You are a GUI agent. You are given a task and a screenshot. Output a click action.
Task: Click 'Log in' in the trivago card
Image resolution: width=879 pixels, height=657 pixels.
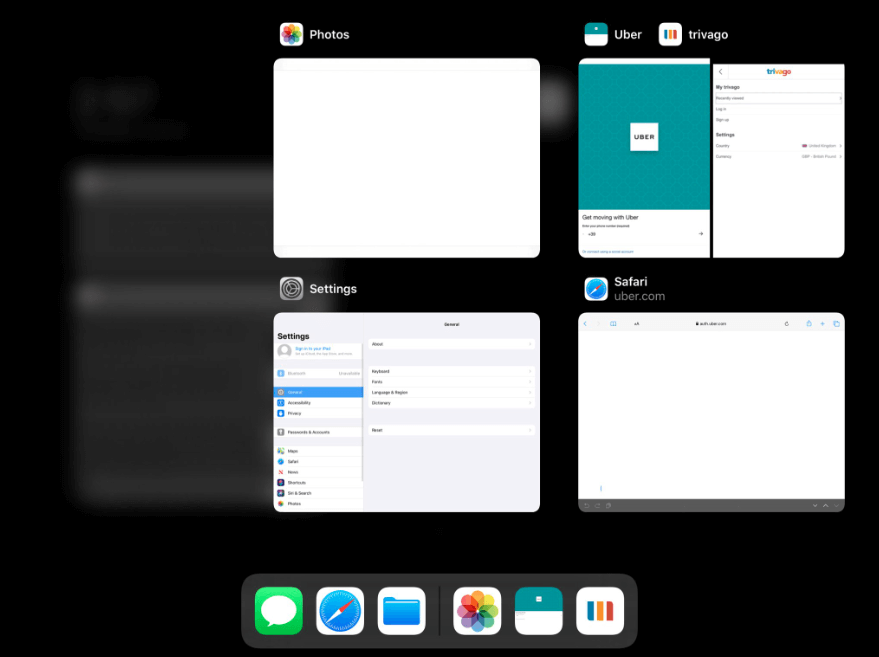pyautogui.click(x=721, y=109)
